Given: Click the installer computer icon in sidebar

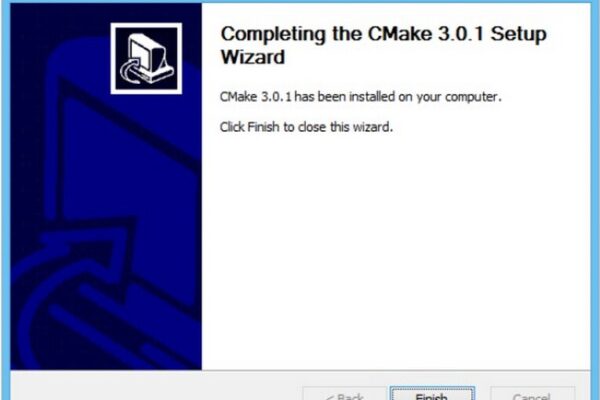Looking at the screenshot, I should pyautogui.click(x=146, y=58).
